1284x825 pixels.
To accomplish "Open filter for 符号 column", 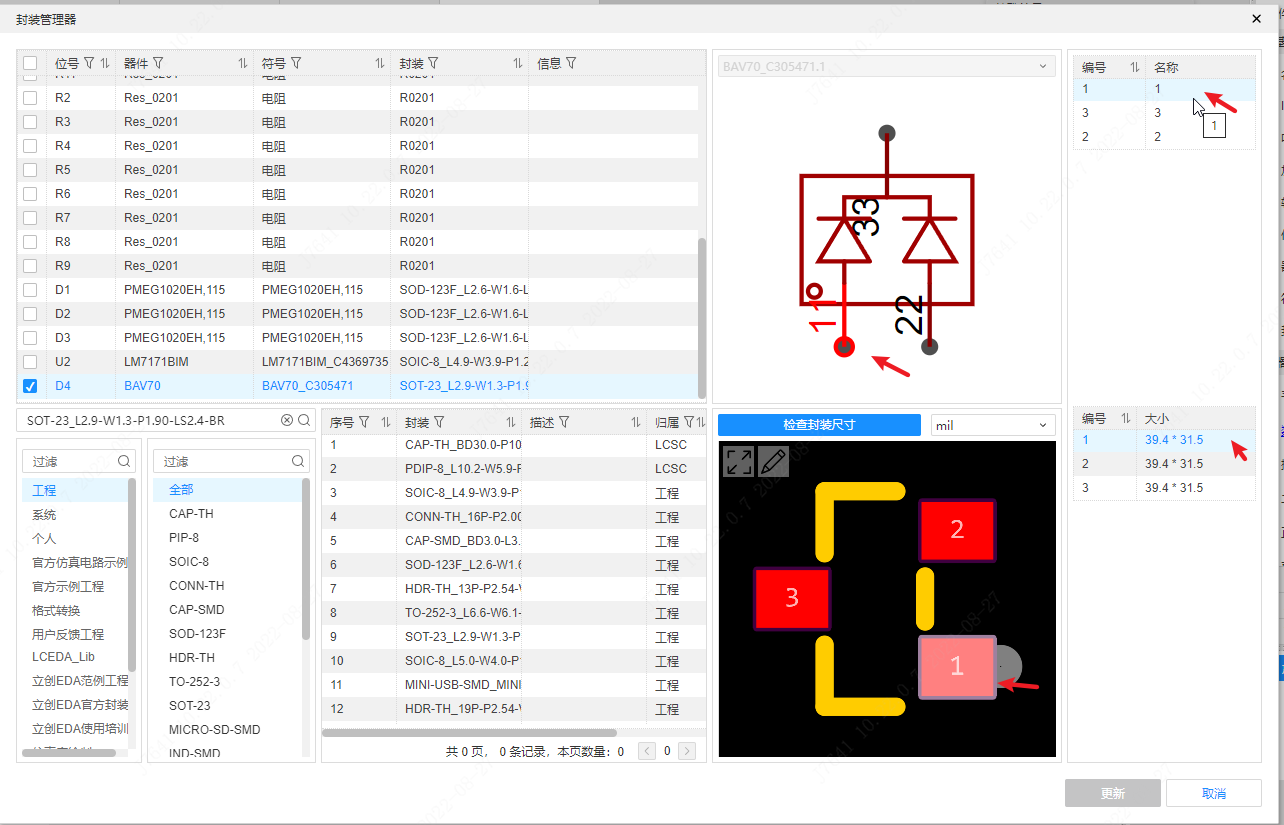I will pyautogui.click(x=296, y=63).
